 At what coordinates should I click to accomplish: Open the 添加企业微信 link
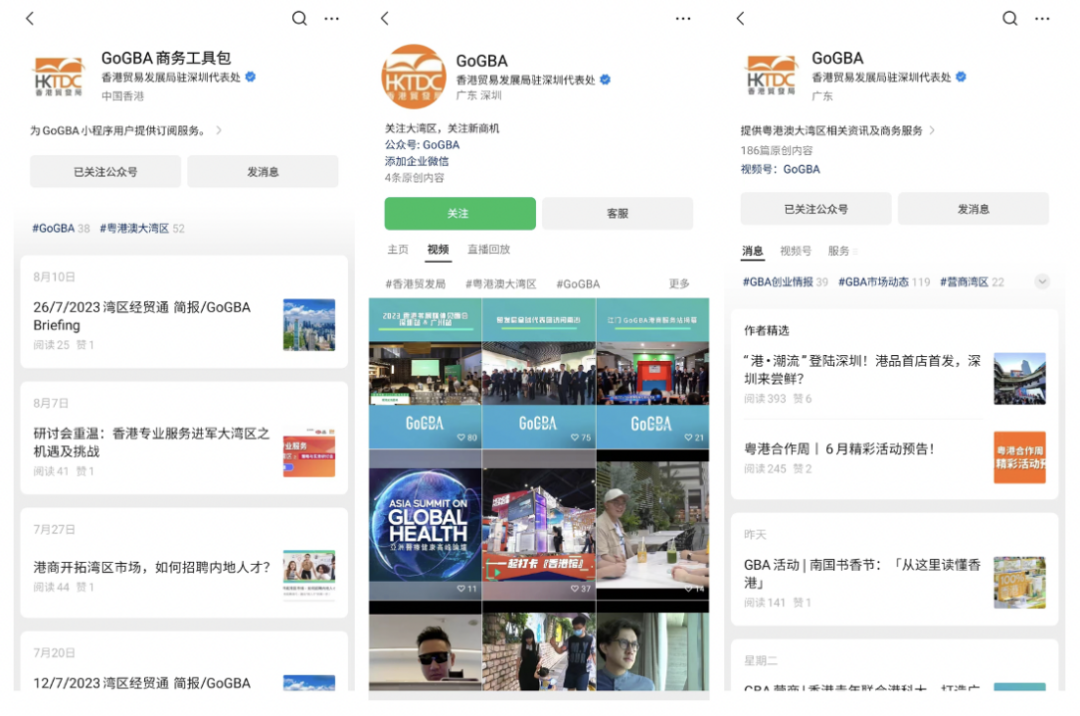click(x=416, y=159)
